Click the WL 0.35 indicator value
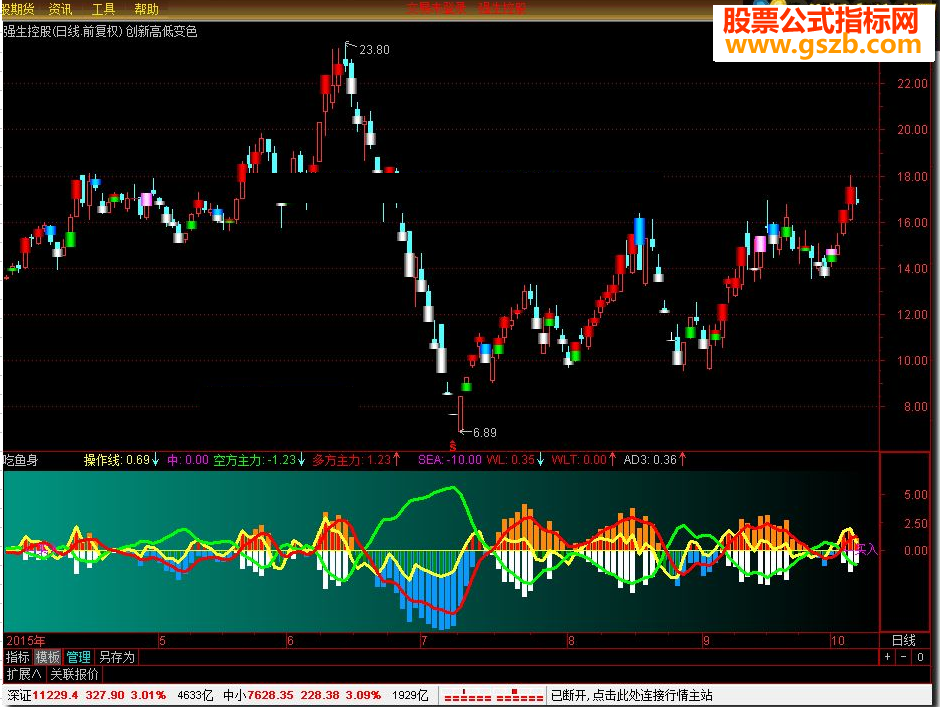Viewport: 940px width, 707px height. click(x=515, y=460)
